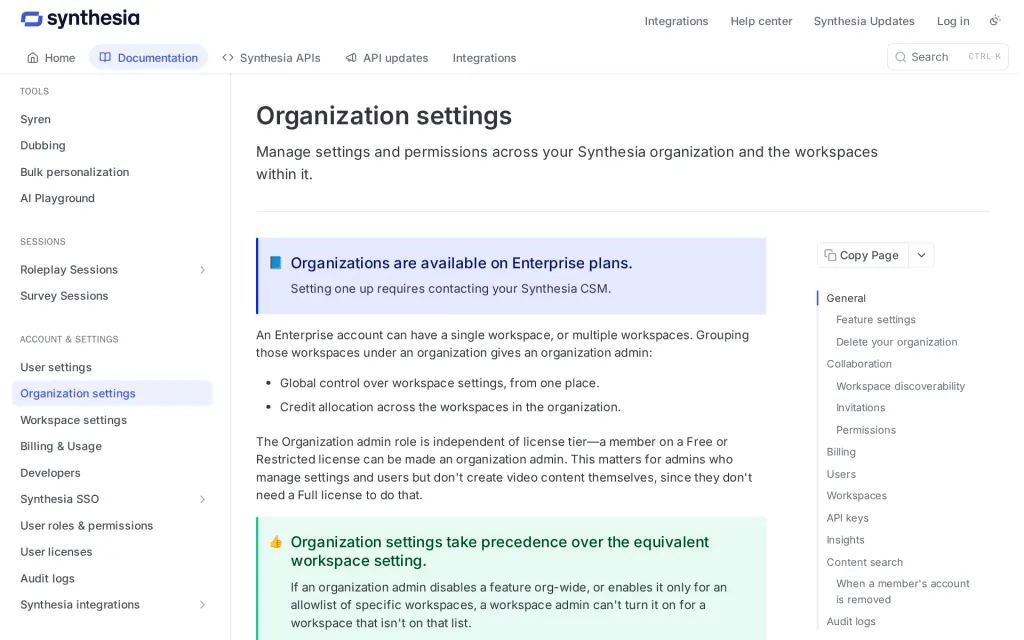Click the API updates megaphone icon
This screenshot has height=640, width=1024.
click(x=351, y=57)
